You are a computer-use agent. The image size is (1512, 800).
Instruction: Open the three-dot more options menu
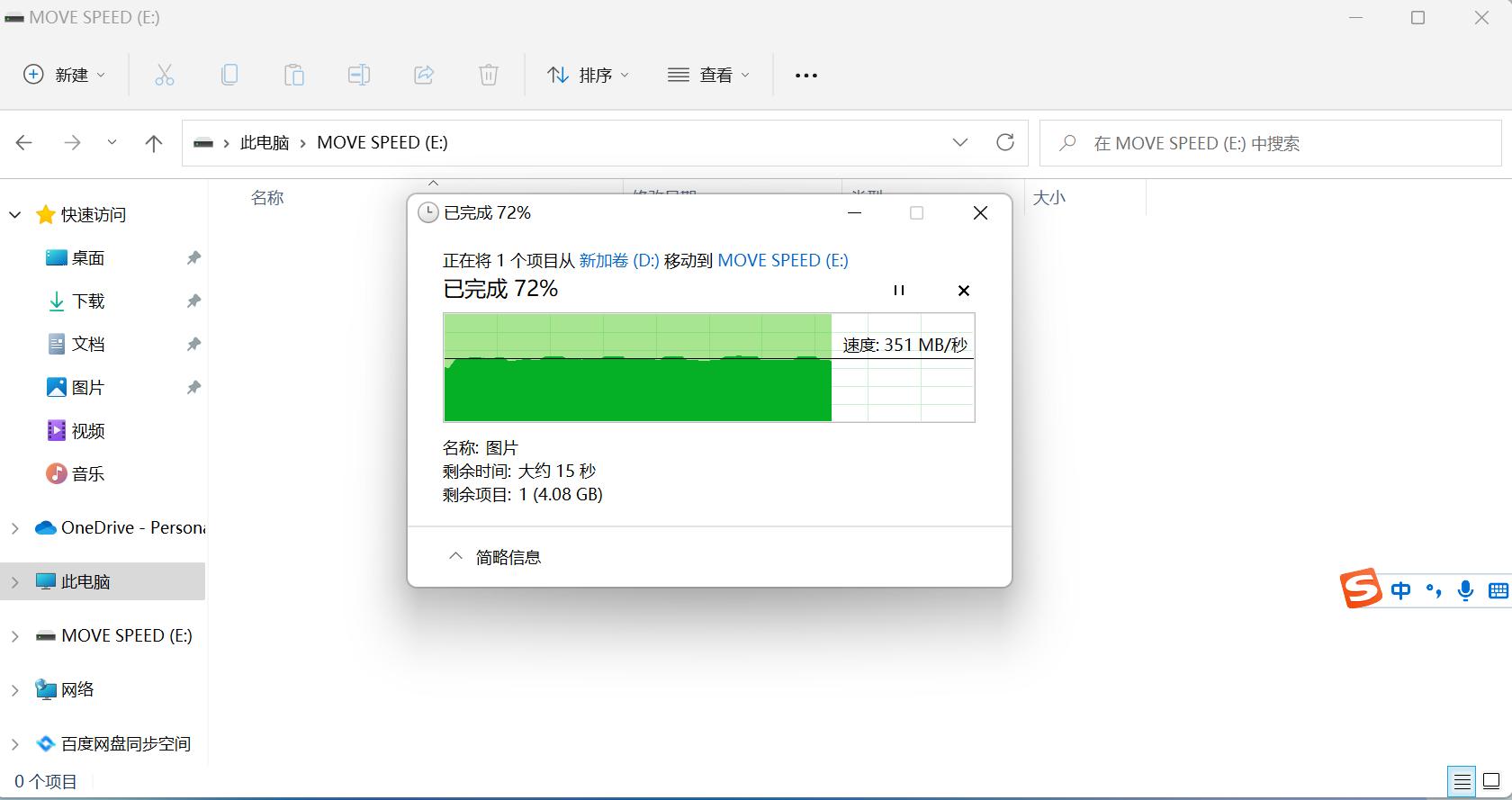pos(806,76)
